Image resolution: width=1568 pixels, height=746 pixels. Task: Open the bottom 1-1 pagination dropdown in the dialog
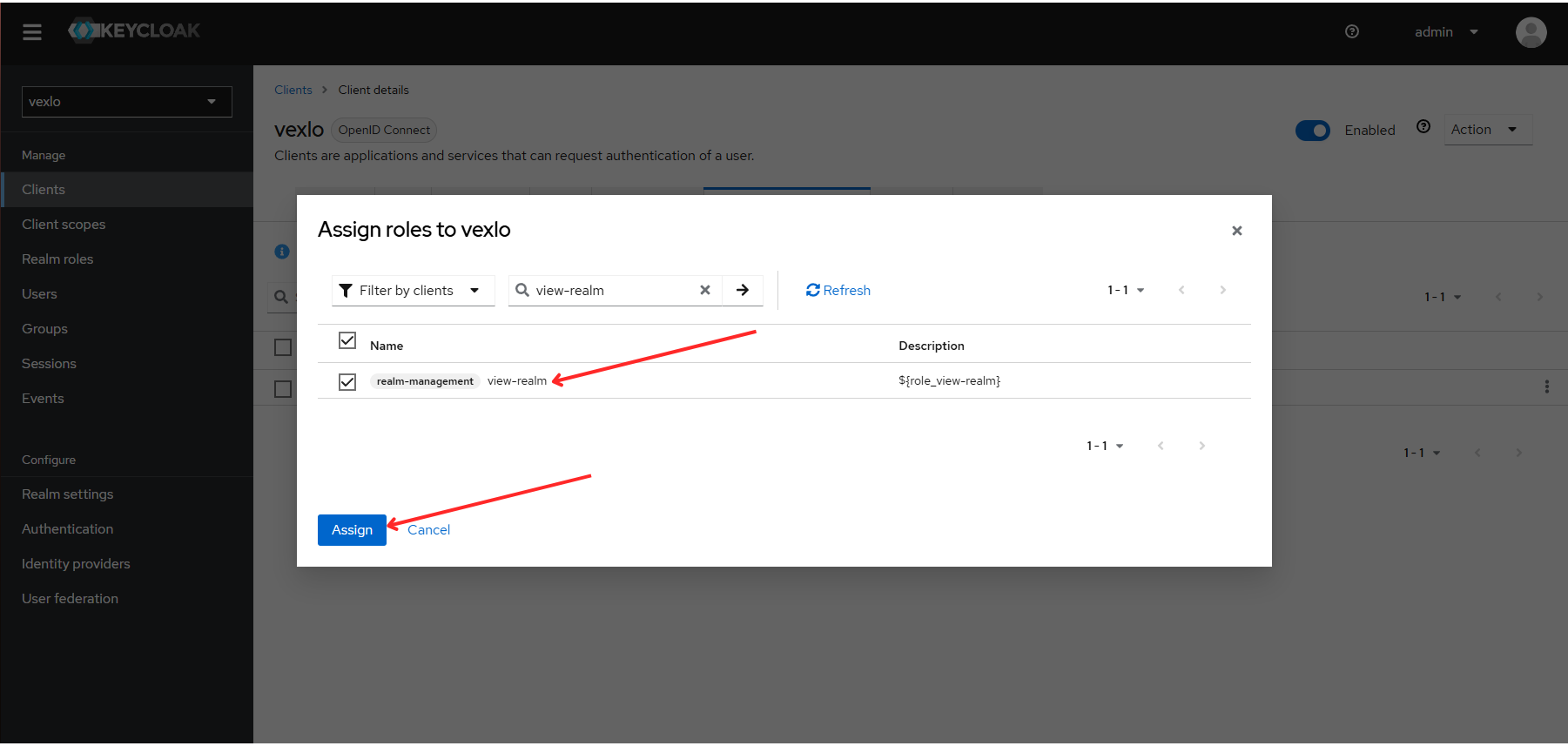point(1105,447)
